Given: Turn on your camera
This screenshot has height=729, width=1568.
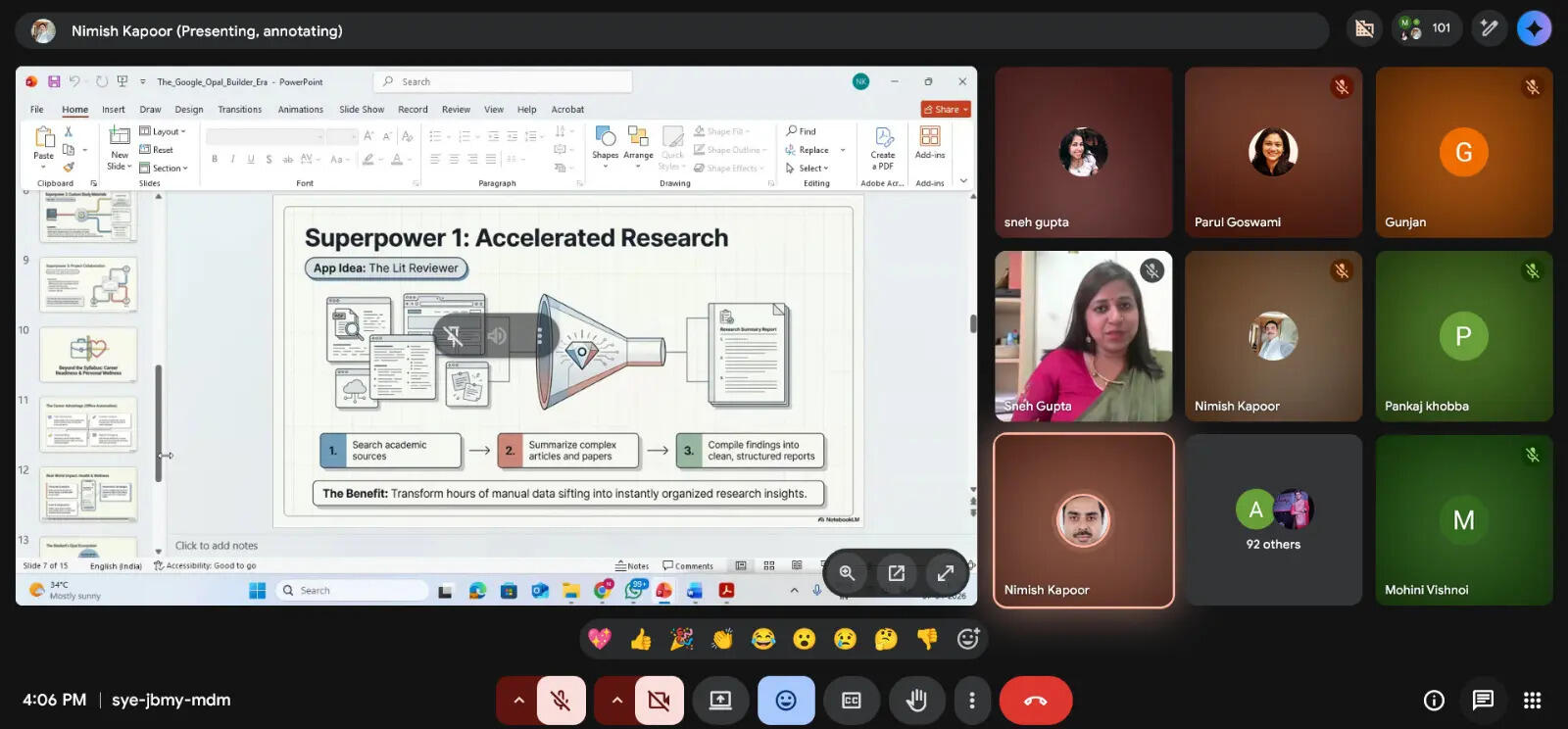Looking at the screenshot, I should point(659,701).
